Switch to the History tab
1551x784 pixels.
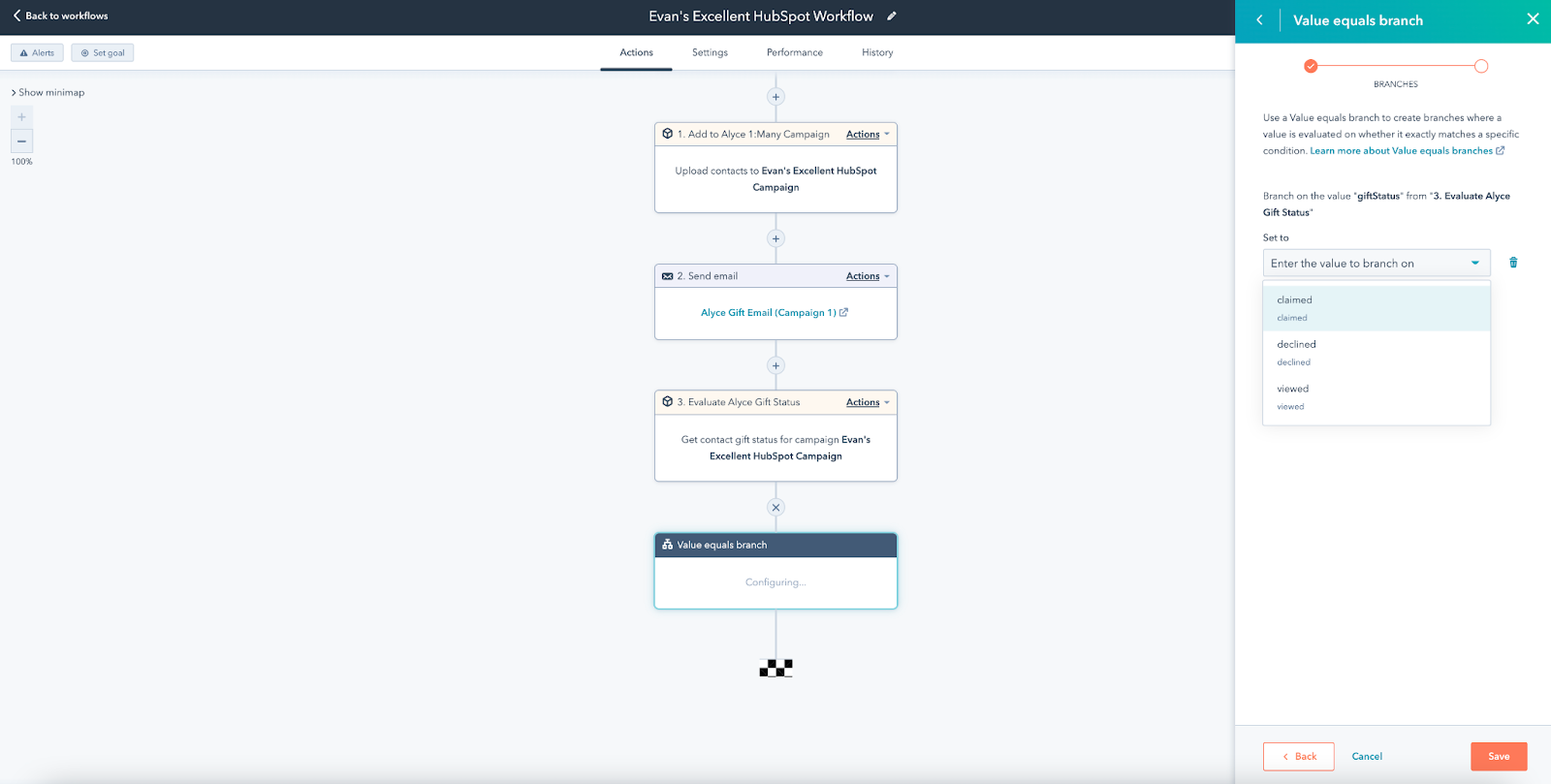877,52
